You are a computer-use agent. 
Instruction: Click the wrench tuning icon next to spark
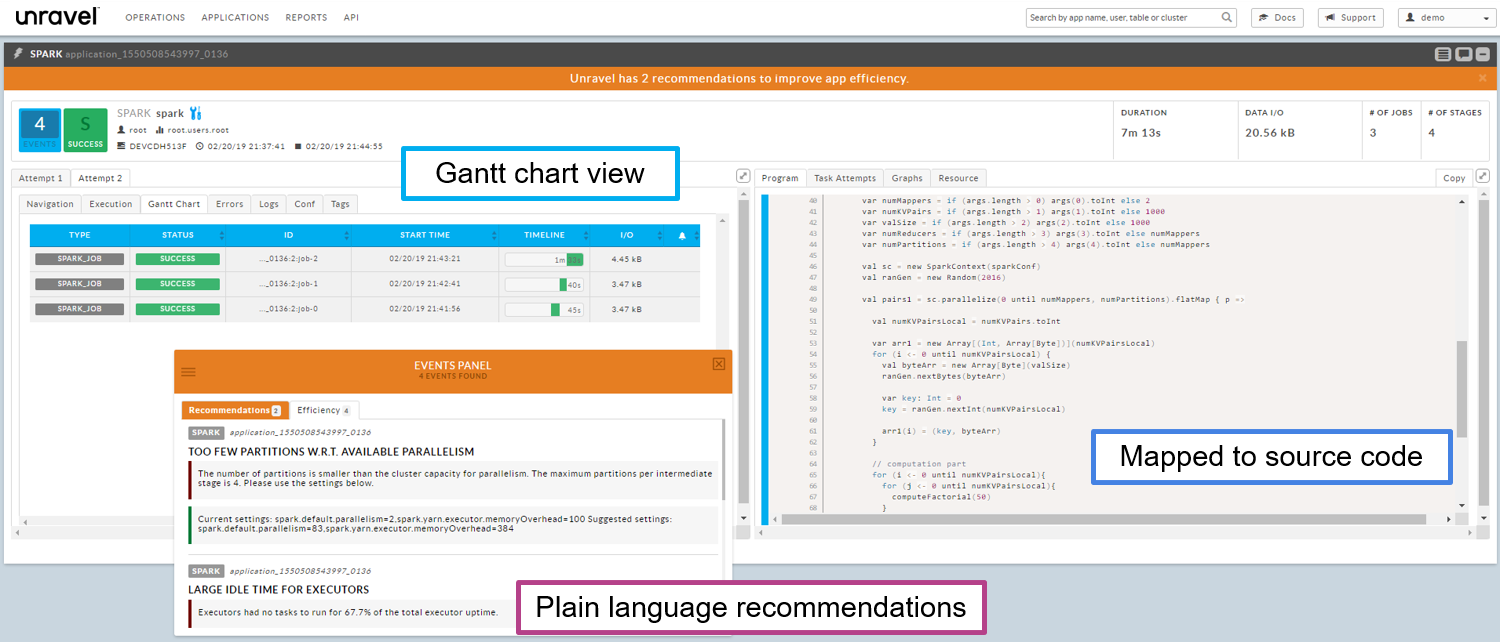[x=195, y=113]
